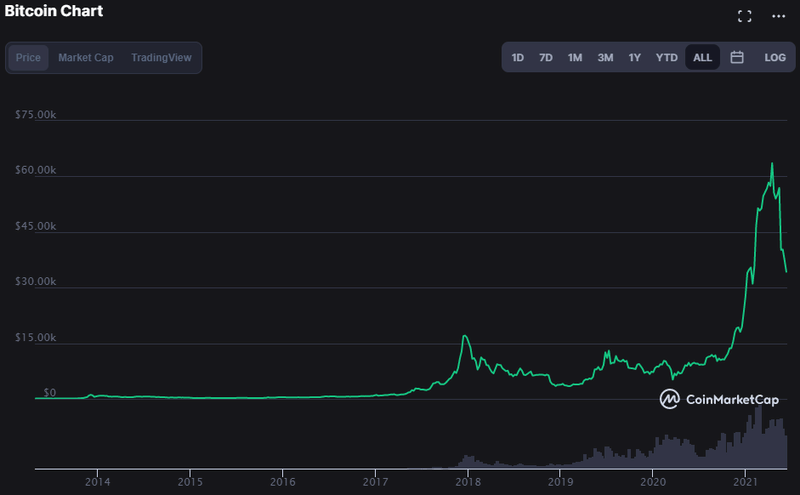Click the late-2017 peak on the price line
800x495 pixels.
(464, 336)
